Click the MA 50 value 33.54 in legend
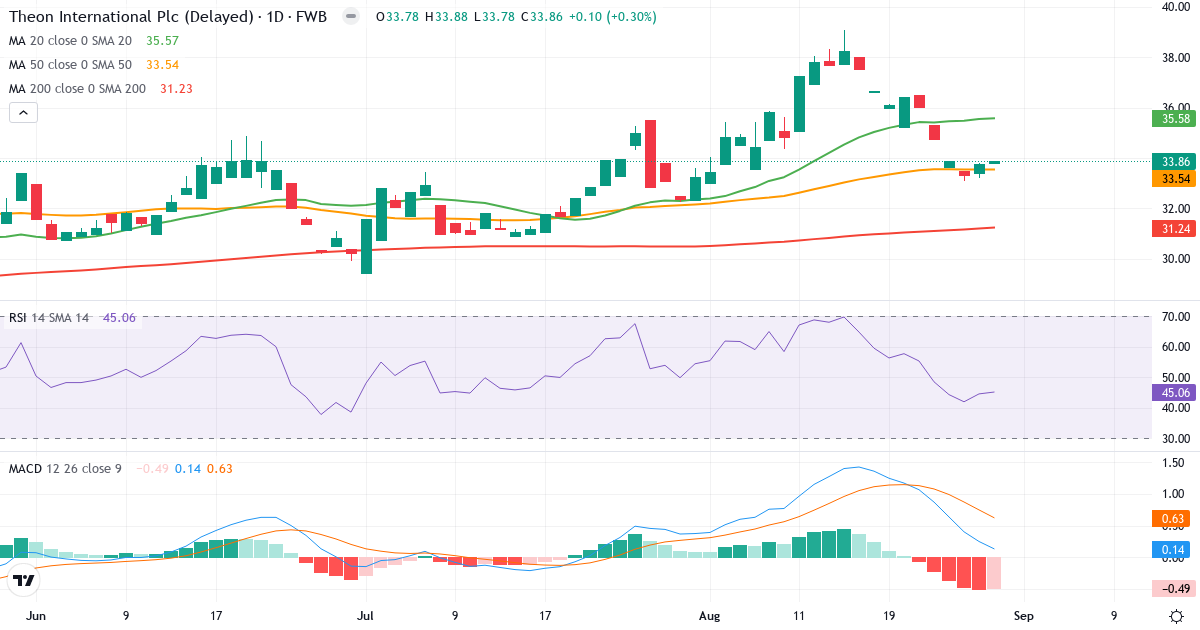 [x=162, y=65]
